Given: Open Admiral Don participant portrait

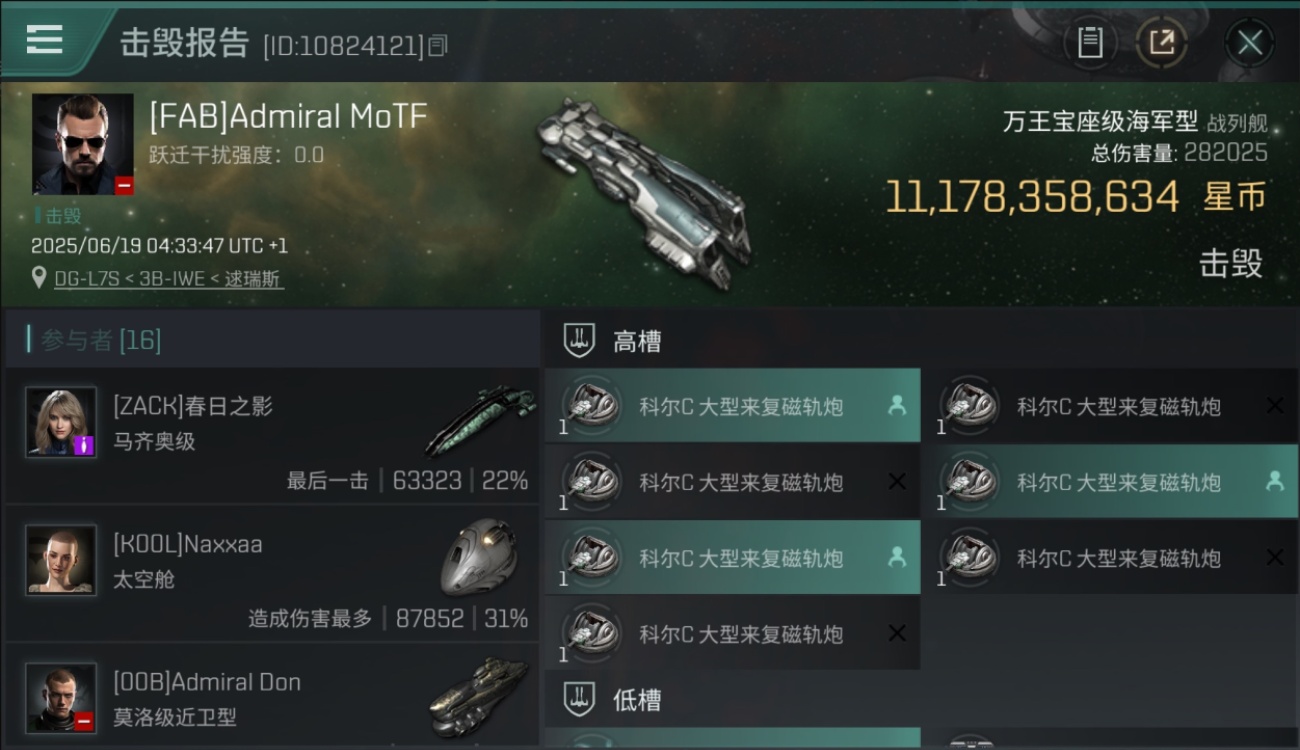Looking at the screenshot, I should (61, 697).
